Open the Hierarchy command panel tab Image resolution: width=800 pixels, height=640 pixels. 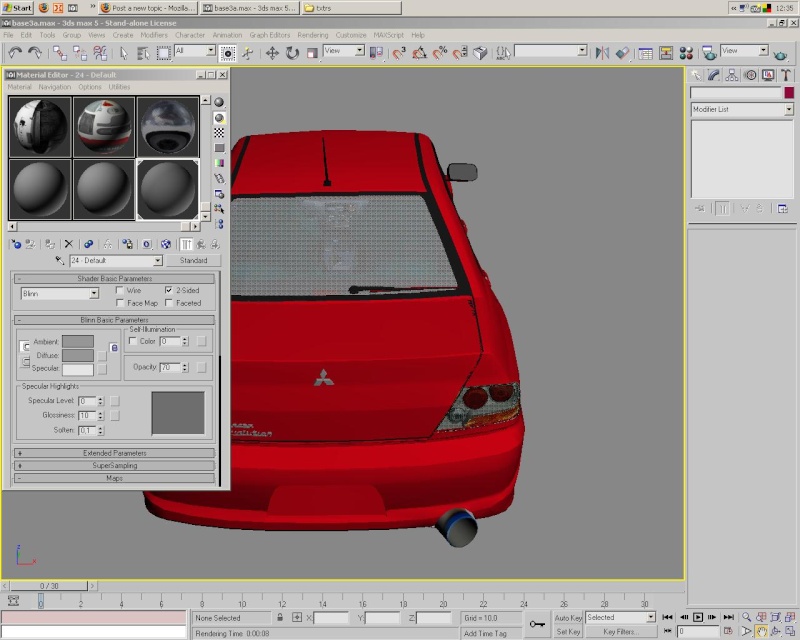[x=732, y=76]
